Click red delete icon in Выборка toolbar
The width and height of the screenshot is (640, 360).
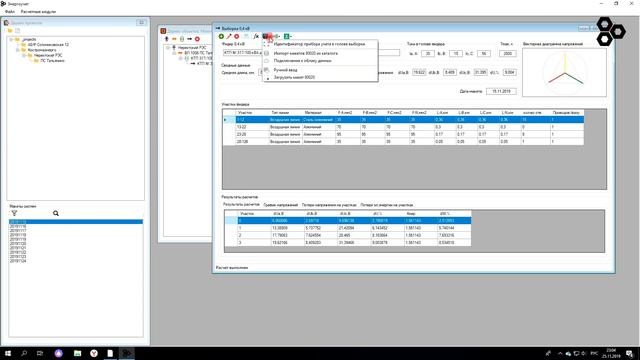(237, 36)
